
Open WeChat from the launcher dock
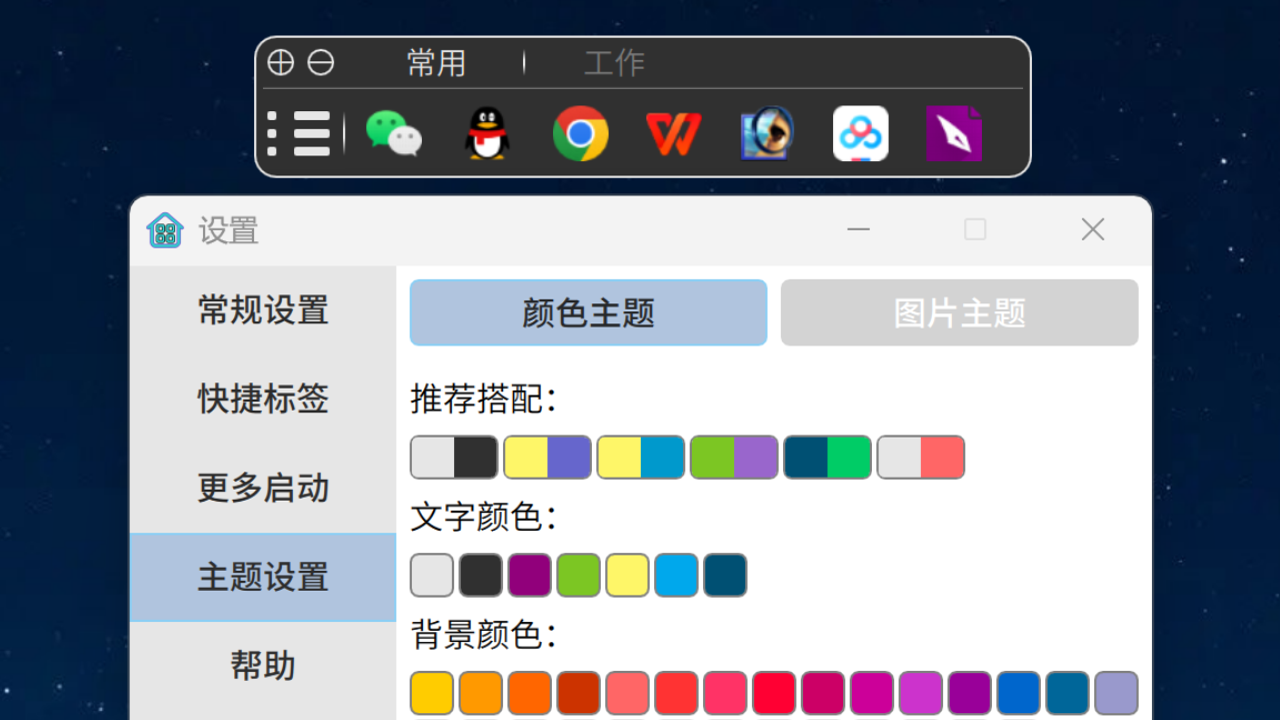393,134
